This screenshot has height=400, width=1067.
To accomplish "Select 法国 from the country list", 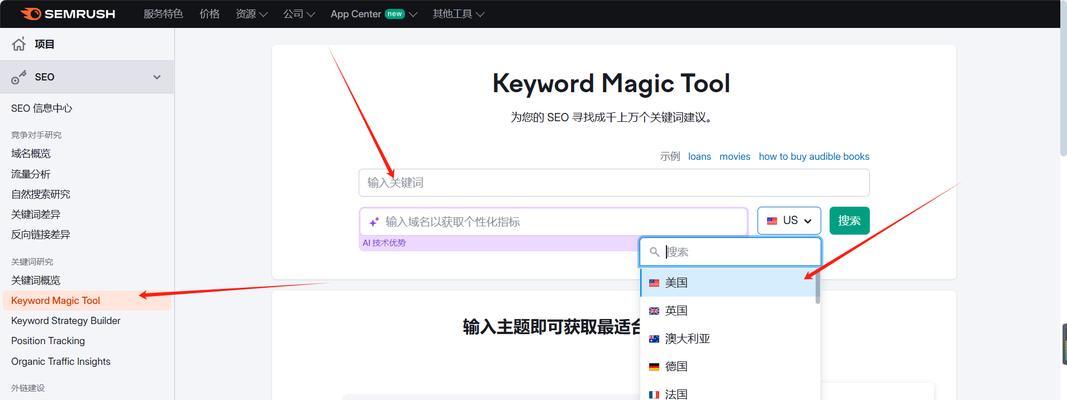I will [728, 391].
